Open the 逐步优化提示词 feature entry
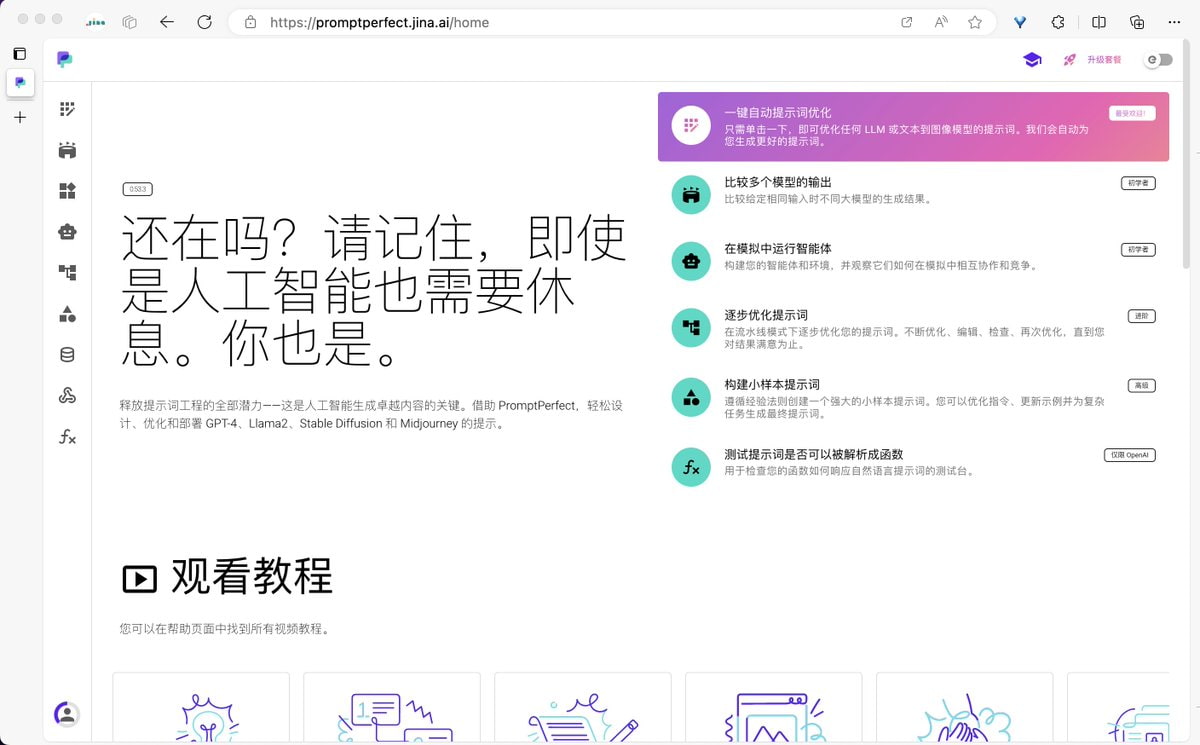This screenshot has width=1200, height=745. pyautogui.click(x=766, y=316)
